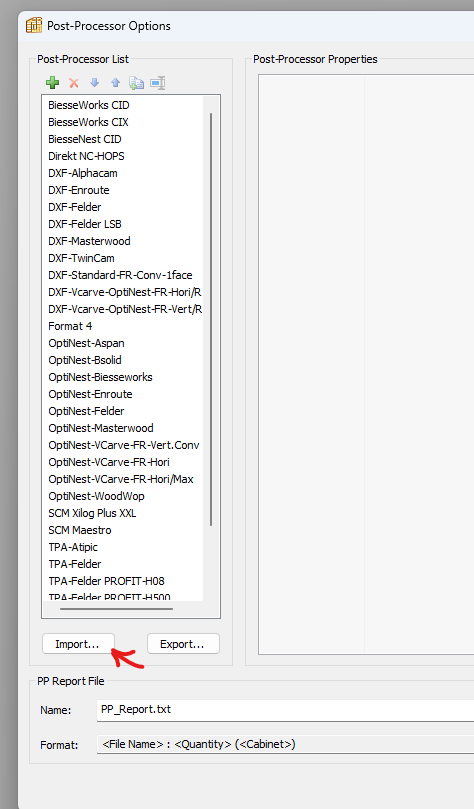Click the rename post-processor icon

[157, 83]
